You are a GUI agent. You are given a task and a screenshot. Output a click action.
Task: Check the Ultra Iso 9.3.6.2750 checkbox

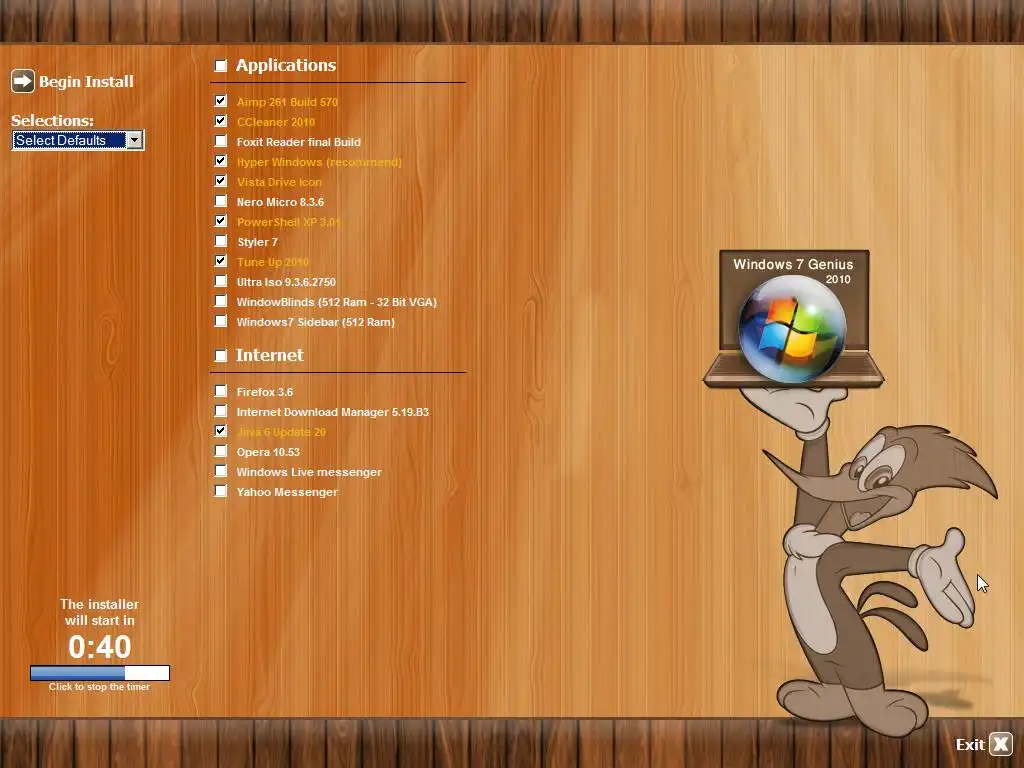221,281
